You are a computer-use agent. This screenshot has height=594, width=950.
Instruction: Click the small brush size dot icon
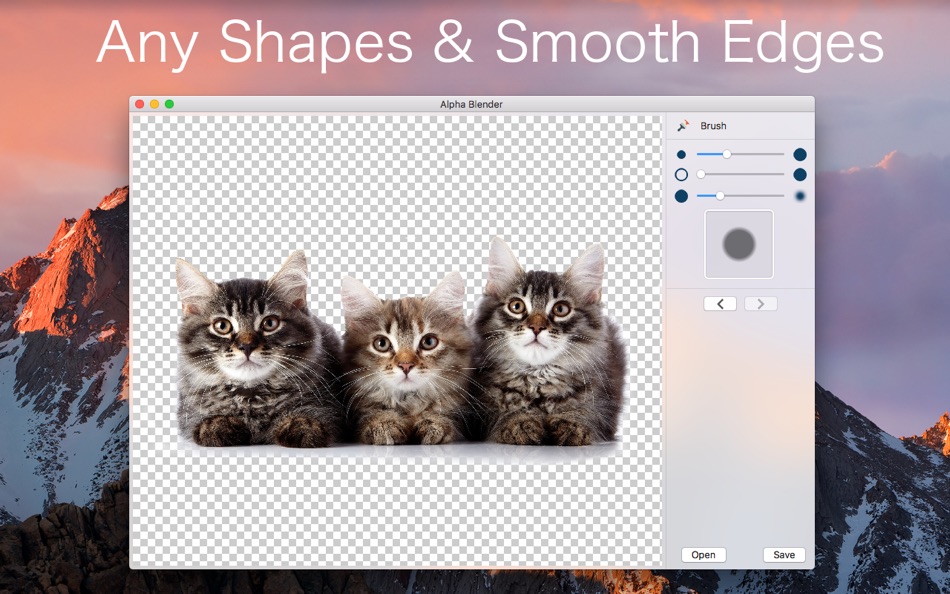tap(681, 155)
